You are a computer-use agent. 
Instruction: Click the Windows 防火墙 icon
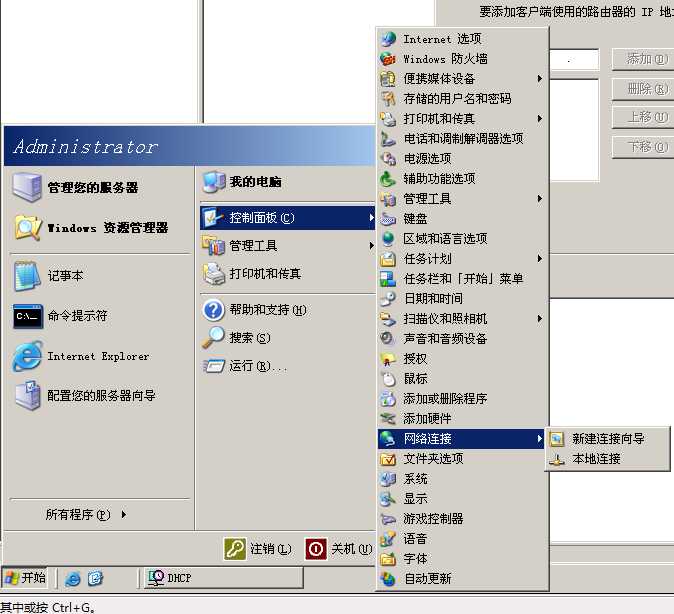(388, 58)
